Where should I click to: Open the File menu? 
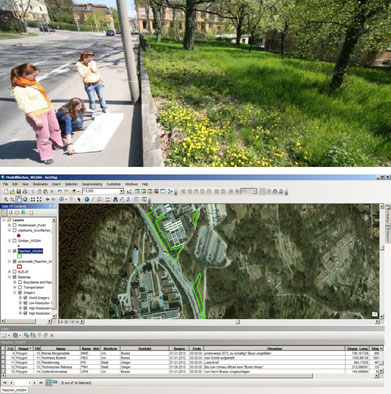pos(5,184)
